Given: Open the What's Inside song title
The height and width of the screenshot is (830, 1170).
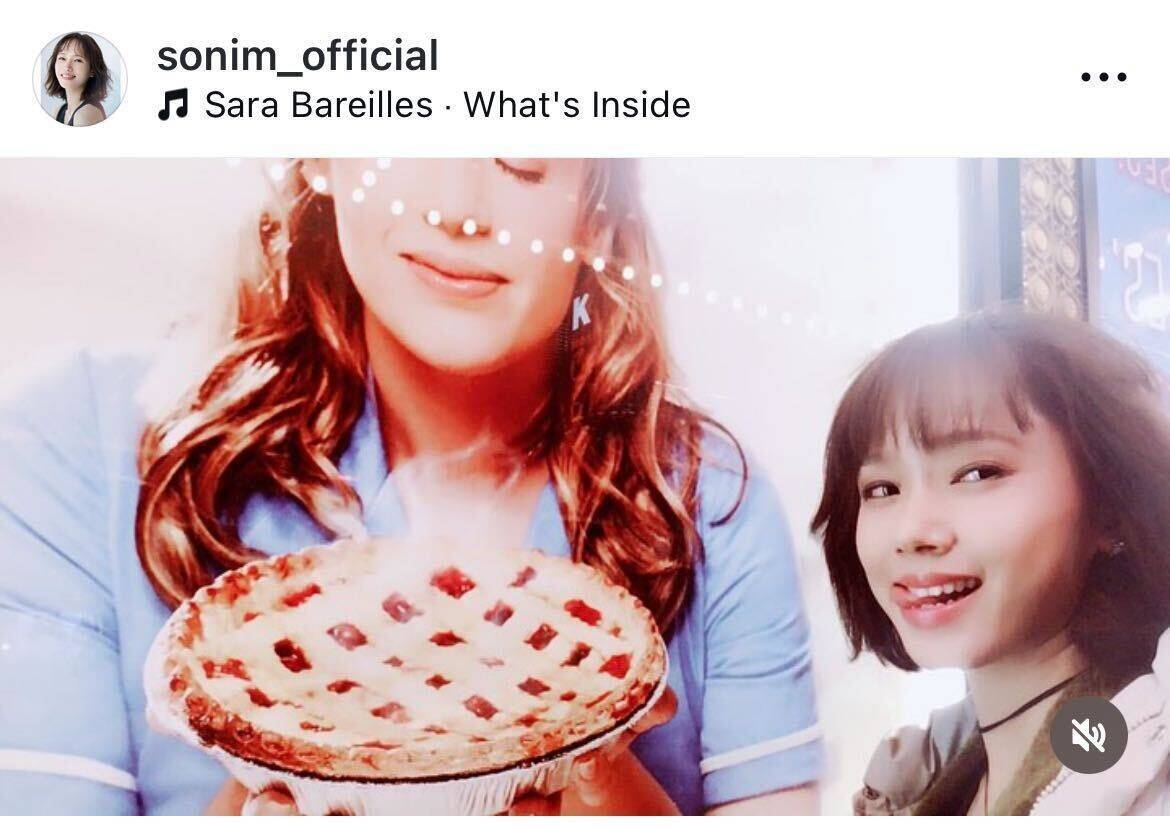Looking at the screenshot, I should 577,104.
